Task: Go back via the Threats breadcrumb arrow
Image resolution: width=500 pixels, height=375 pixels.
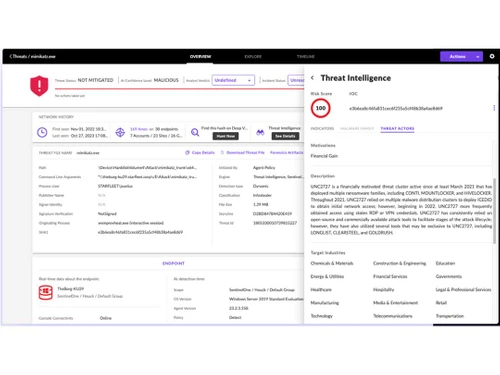Action: 11,56
